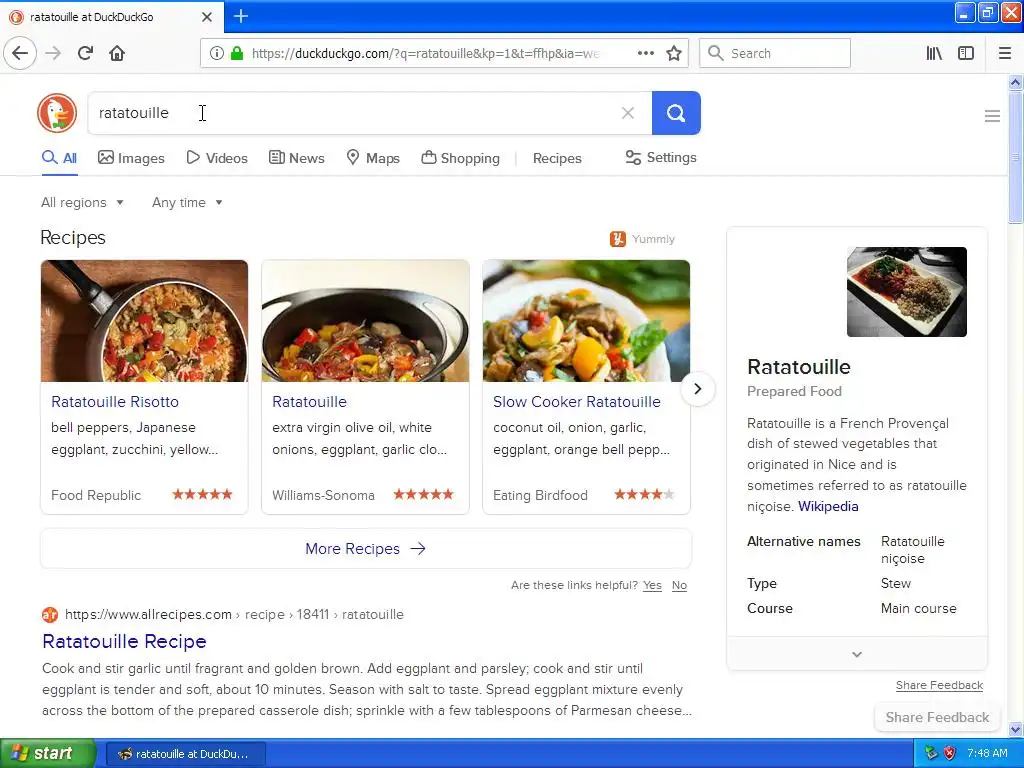Click the Slow Cooker Ratatouille photo
The height and width of the screenshot is (768, 1024).
pyautogui.click(x=586, y=321)
